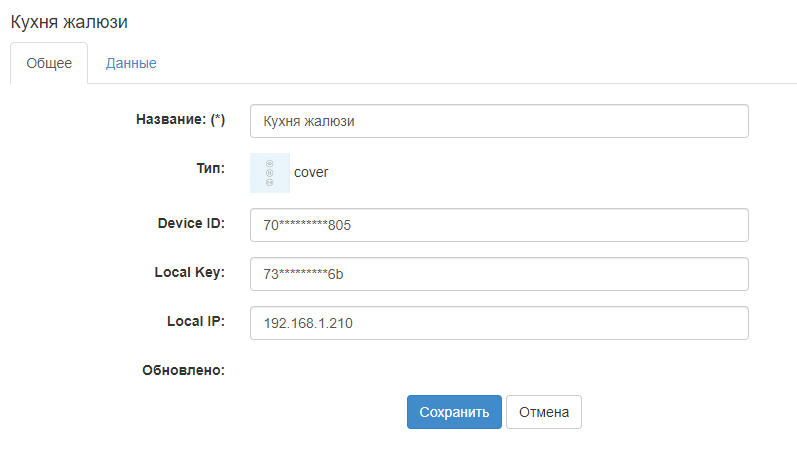Click the Local IP label
Image resolution: width=797 pixels, height=455 pixels.
click(195, 321)
